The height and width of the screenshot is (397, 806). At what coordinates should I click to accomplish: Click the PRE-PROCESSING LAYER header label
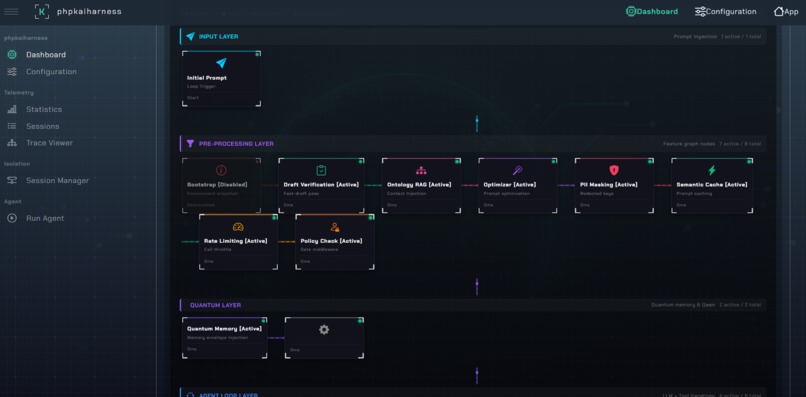tap(236, 144)
